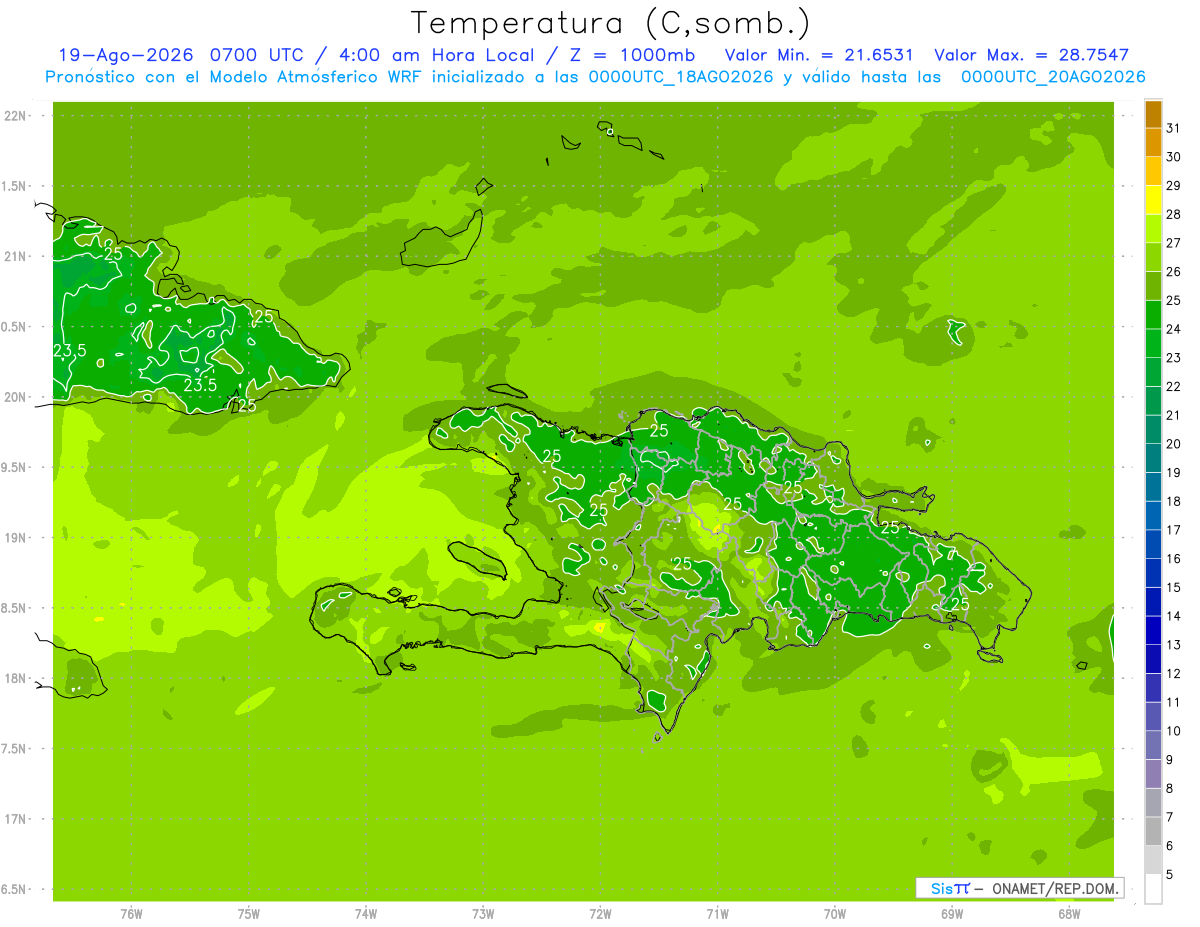Pick the dark orange swatch above 31
The height and width of the screenshot is (927, 1200).
click(x=1153, y=115)
